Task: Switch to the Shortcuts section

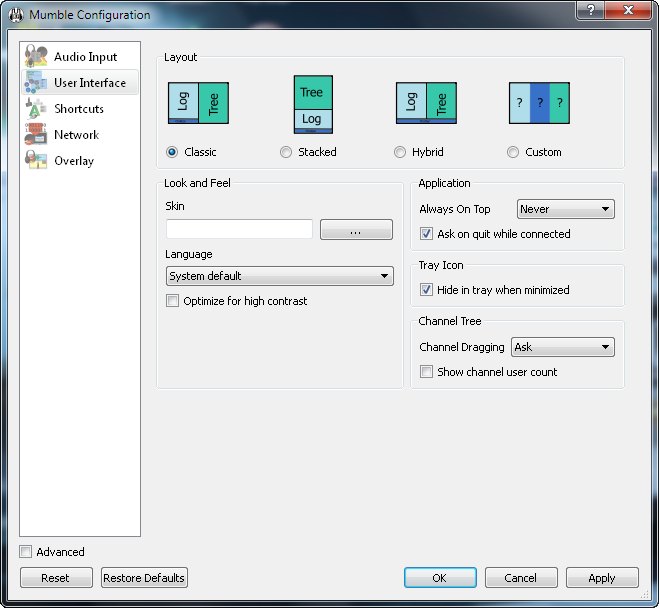Action: pos(80,108)
